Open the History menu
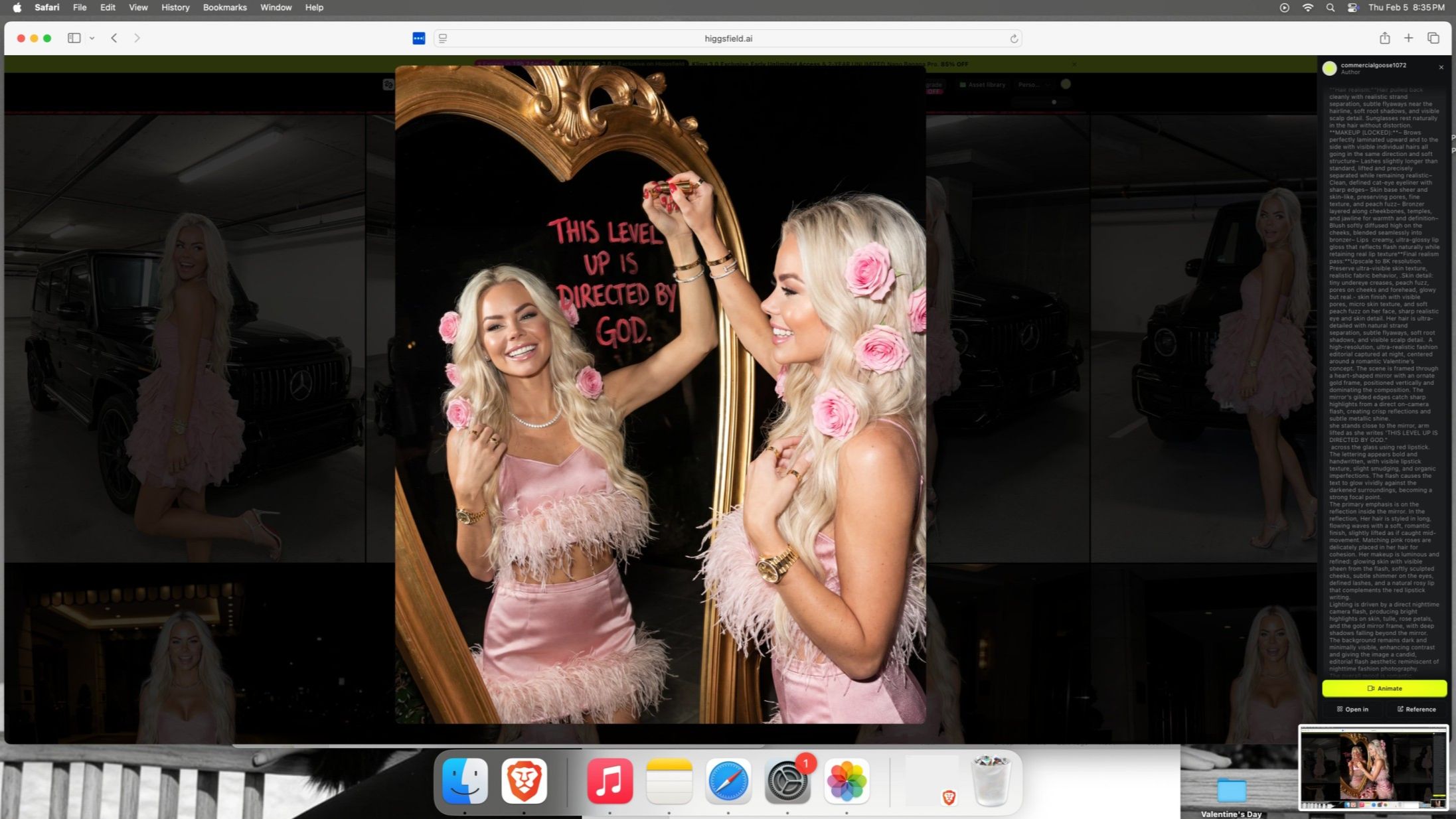 175,7
